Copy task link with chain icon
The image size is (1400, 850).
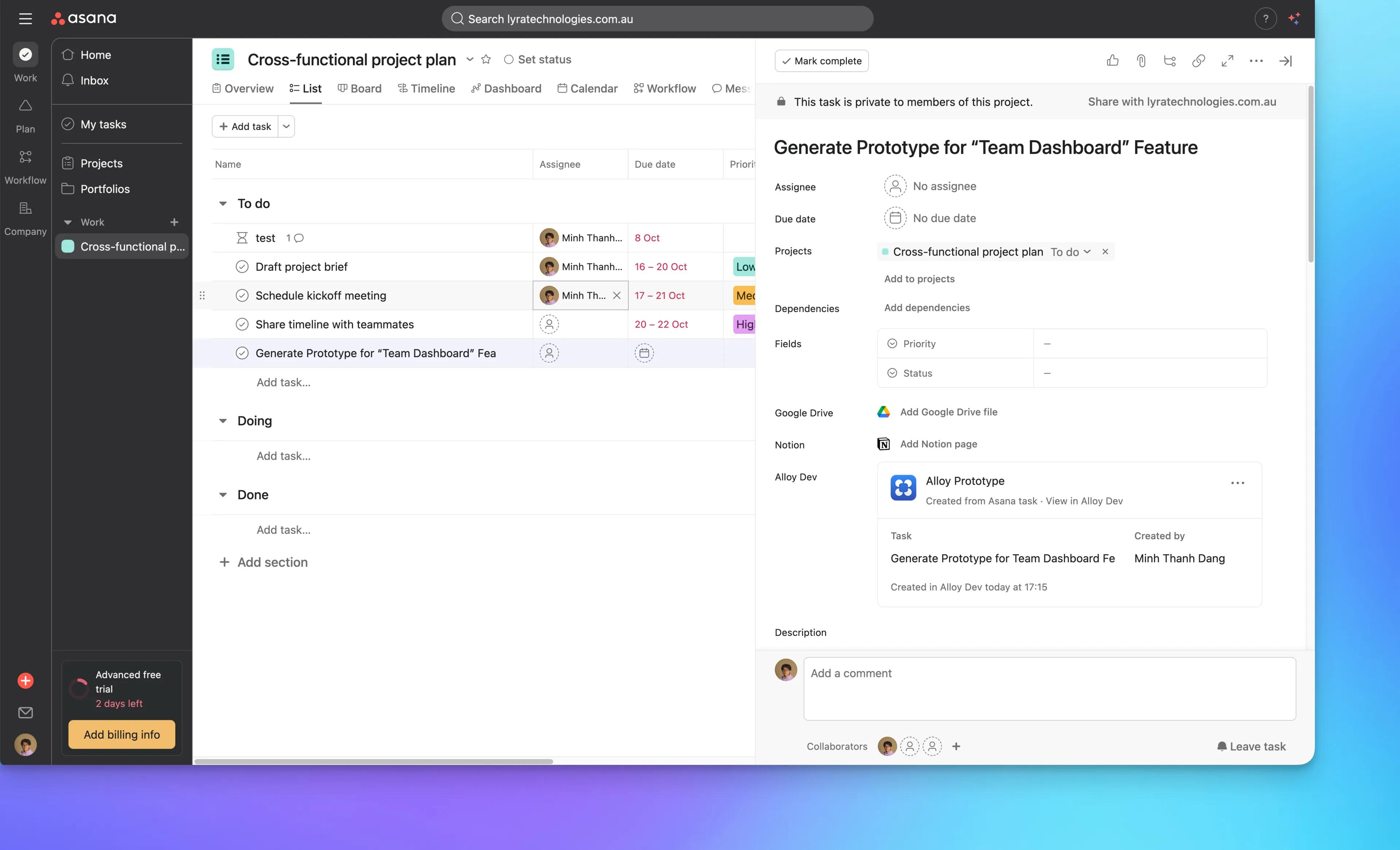click(1198, 61)
